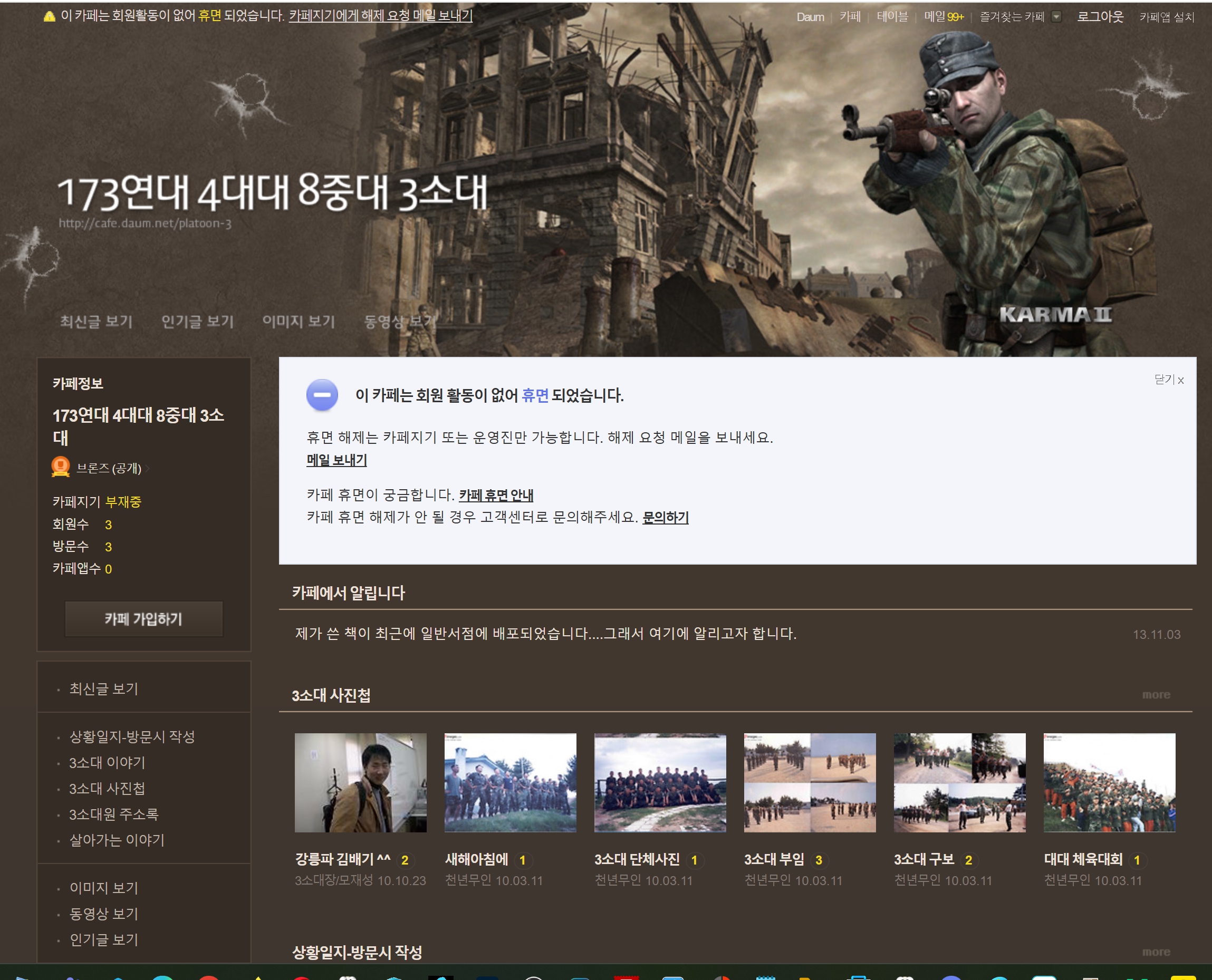Viewport: 1212px width, 980px height.
Task: Click the bronze medal cafe rank icon
Action: point(61,467)
